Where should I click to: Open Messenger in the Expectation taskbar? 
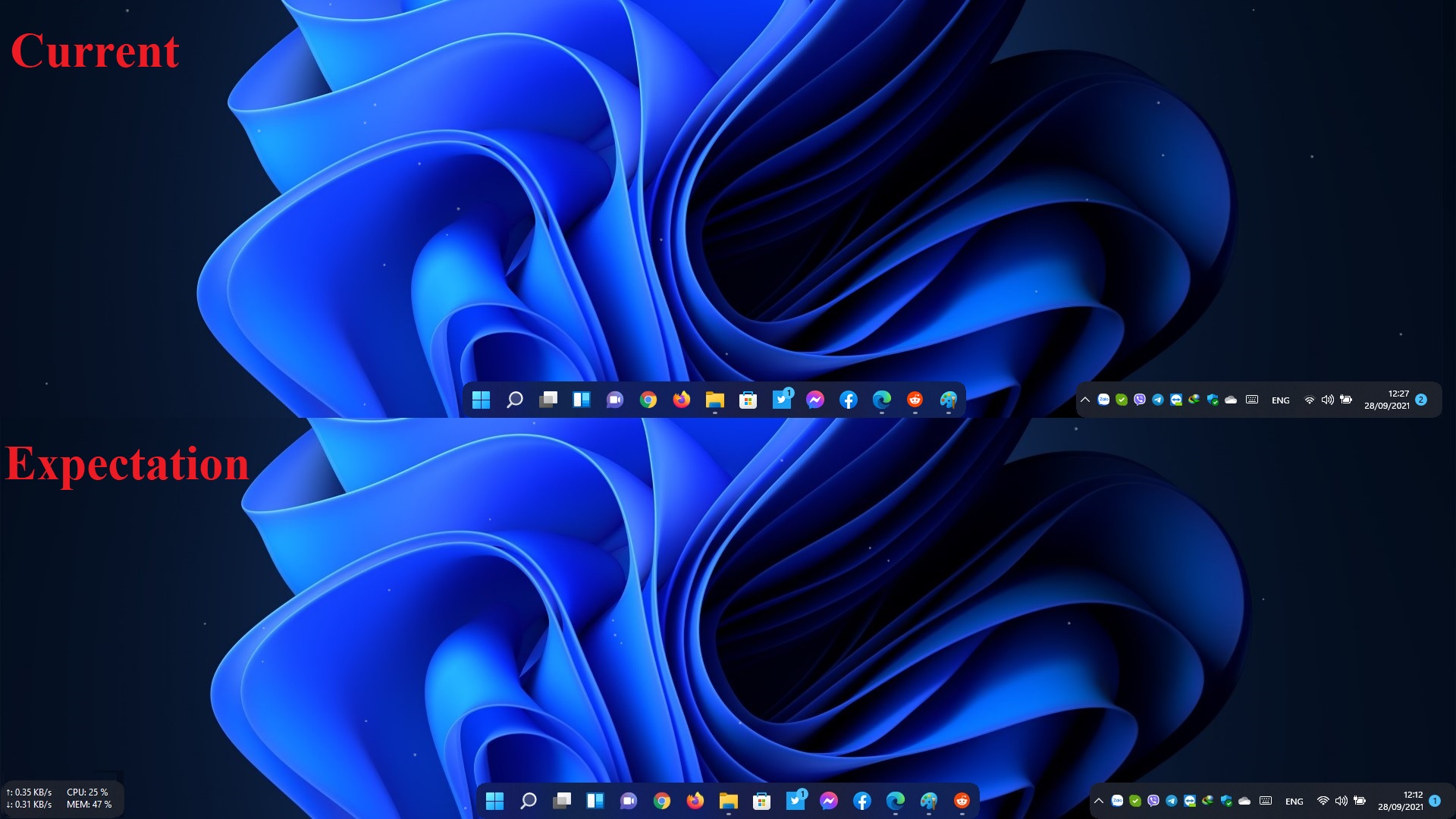pos(829,801)
